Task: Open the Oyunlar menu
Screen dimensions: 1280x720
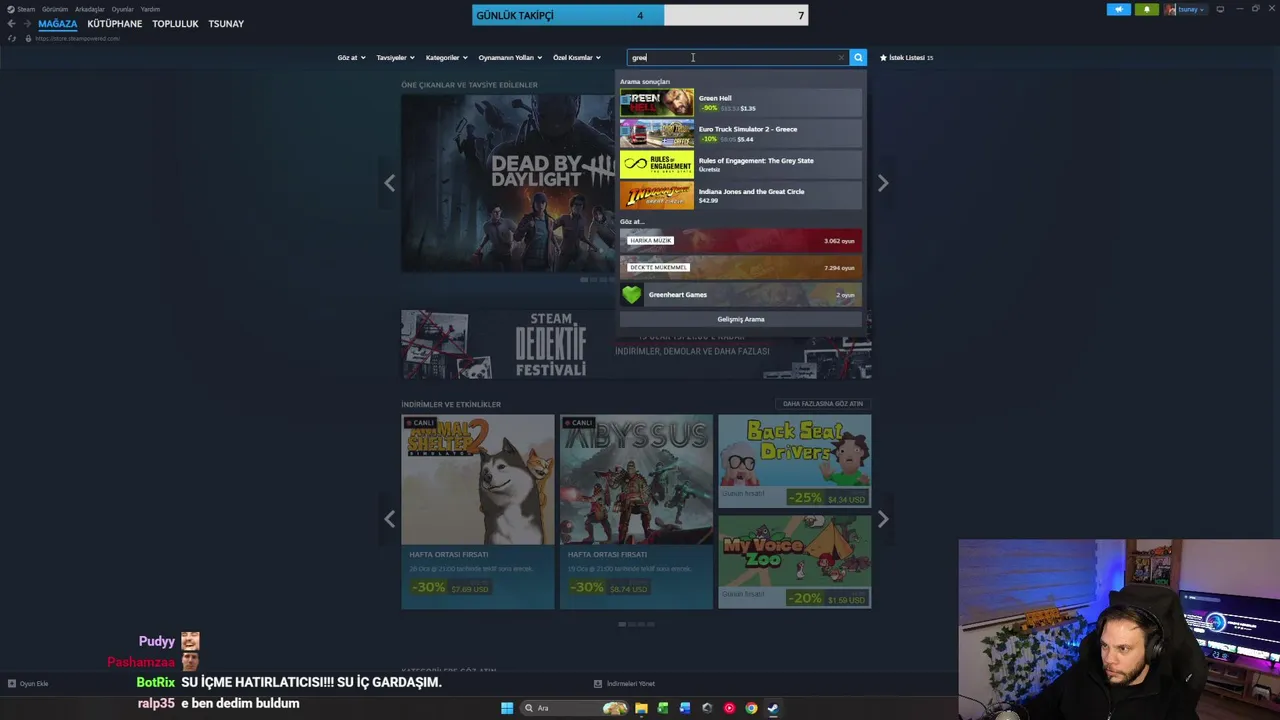Action: coord(122,9)
